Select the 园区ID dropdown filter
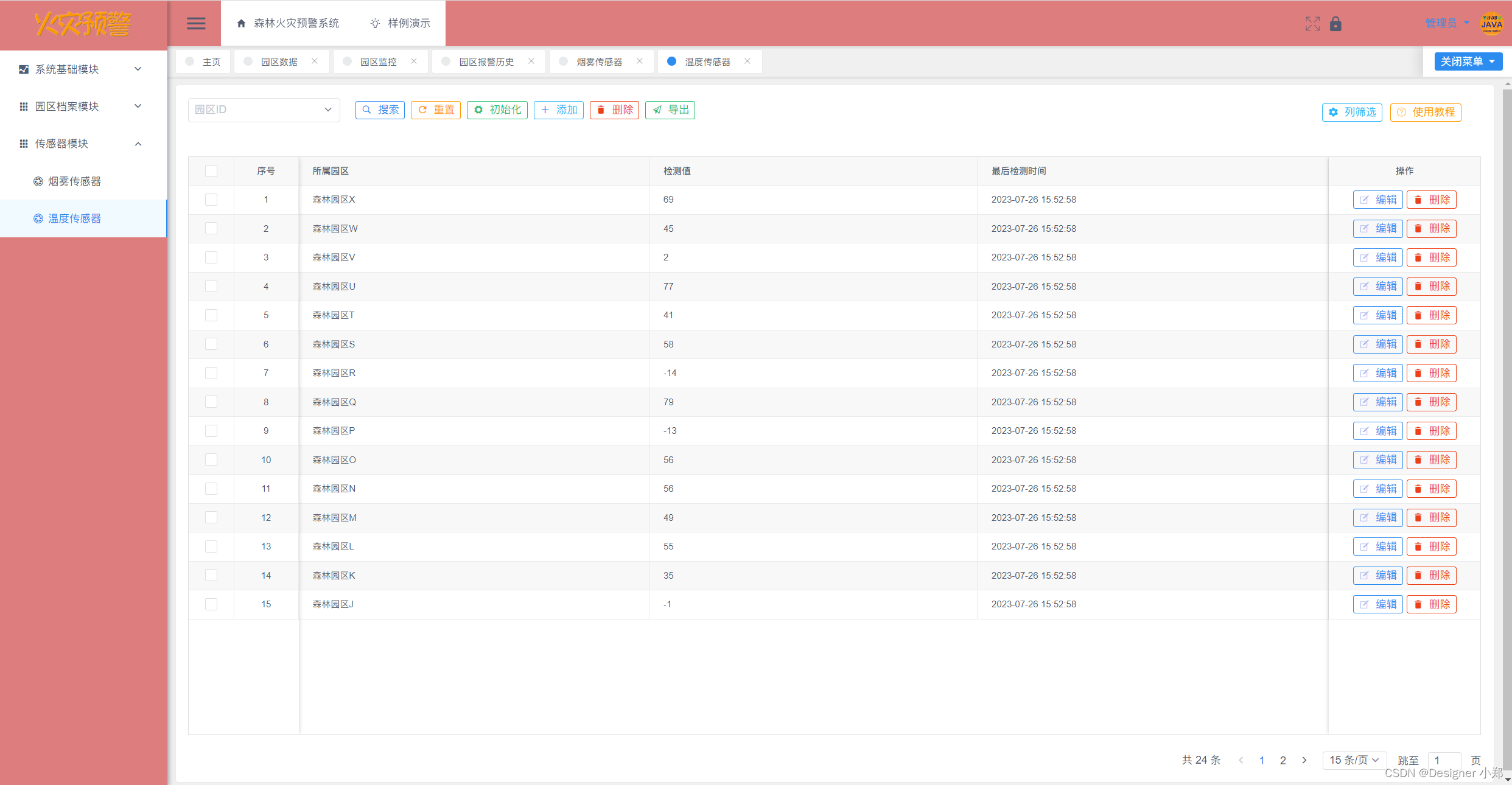1512x785 pixels. tap(262, 110)
